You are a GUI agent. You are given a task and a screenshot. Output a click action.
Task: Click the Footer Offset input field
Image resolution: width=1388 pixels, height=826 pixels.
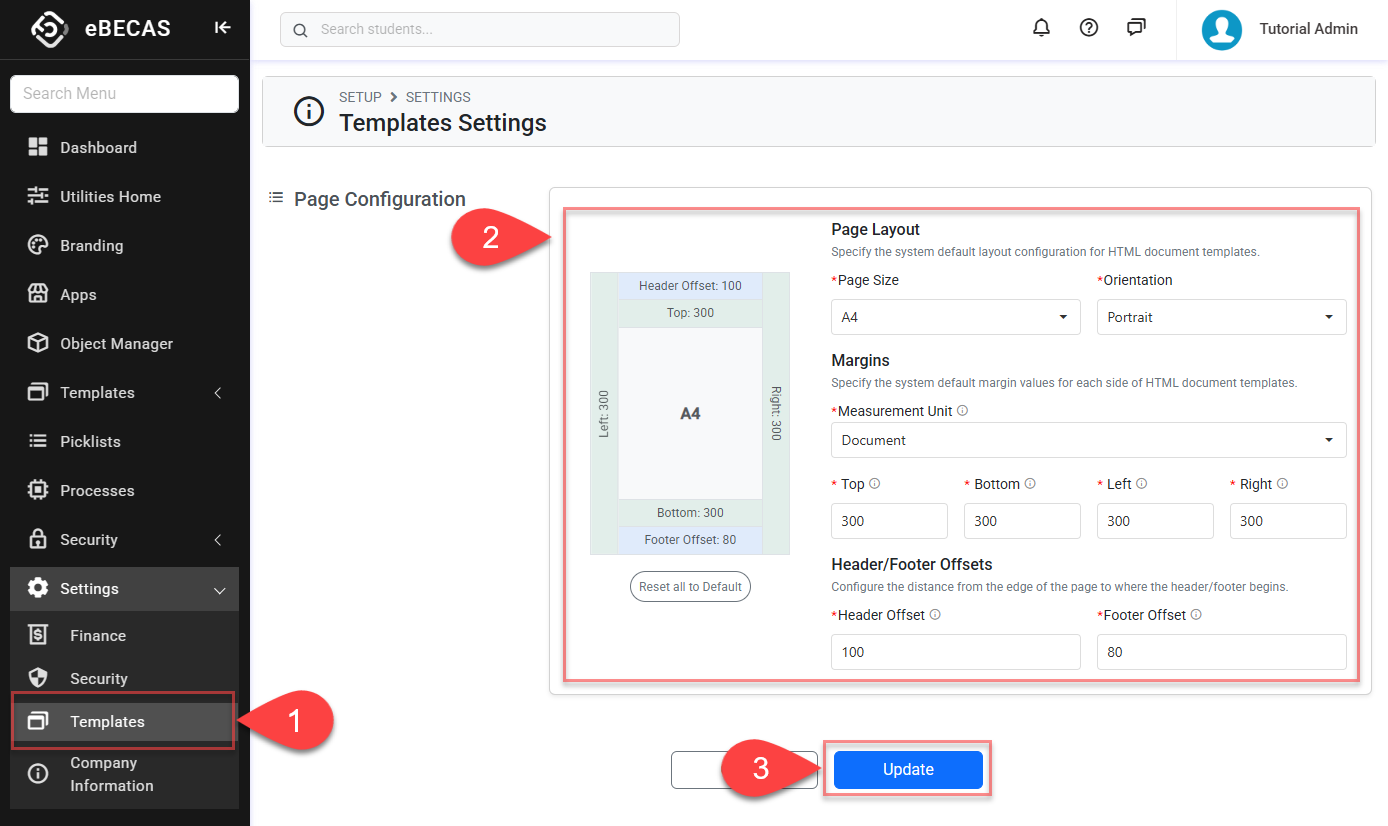tap(1221, 652)
